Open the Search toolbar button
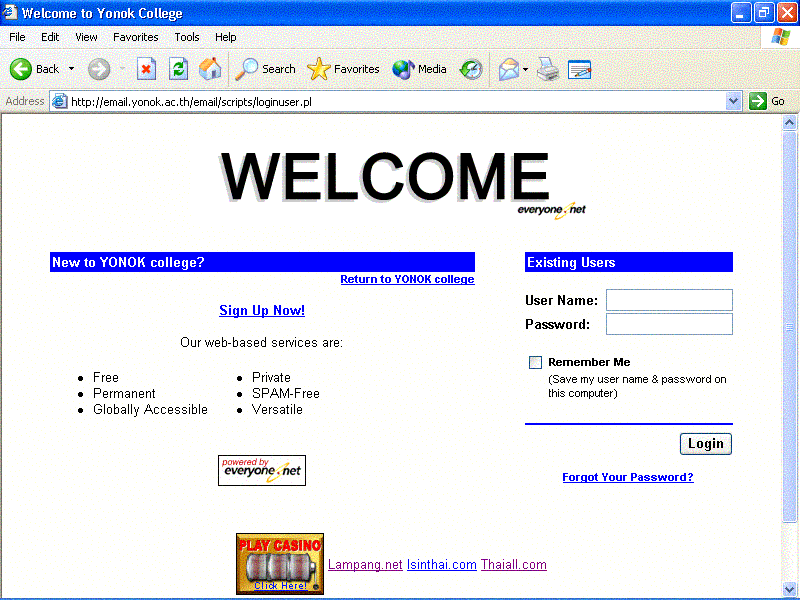 coord(266,69)
